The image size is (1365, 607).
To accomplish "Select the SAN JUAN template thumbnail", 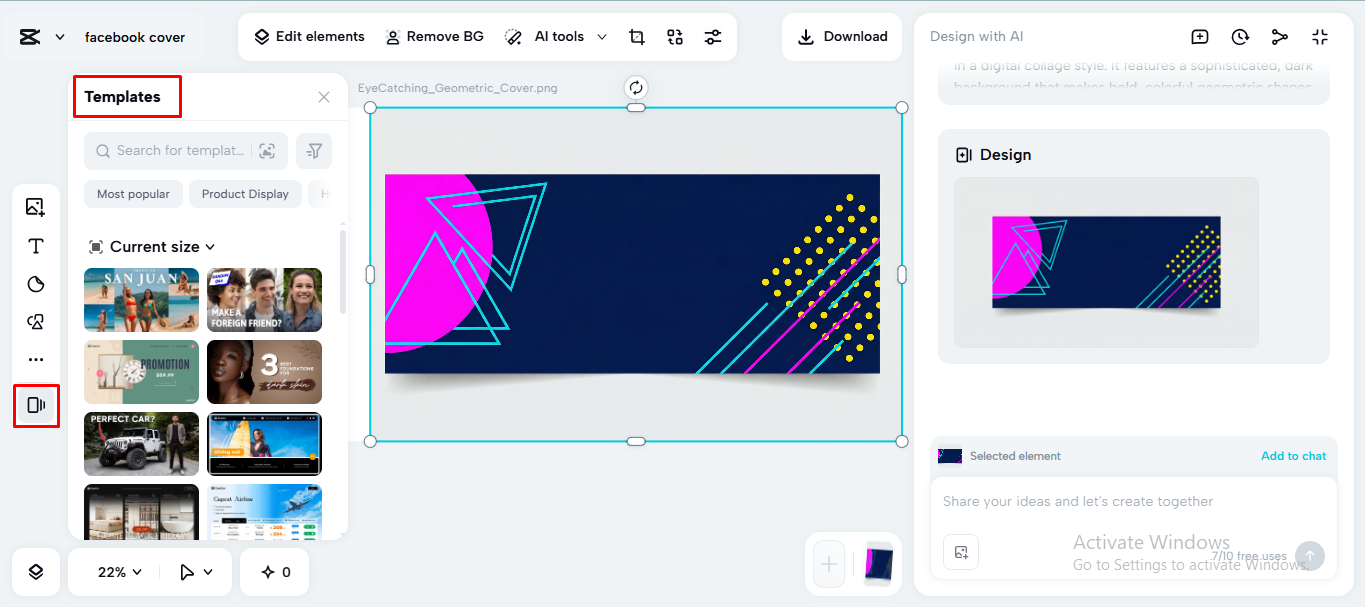I will 141,299.
